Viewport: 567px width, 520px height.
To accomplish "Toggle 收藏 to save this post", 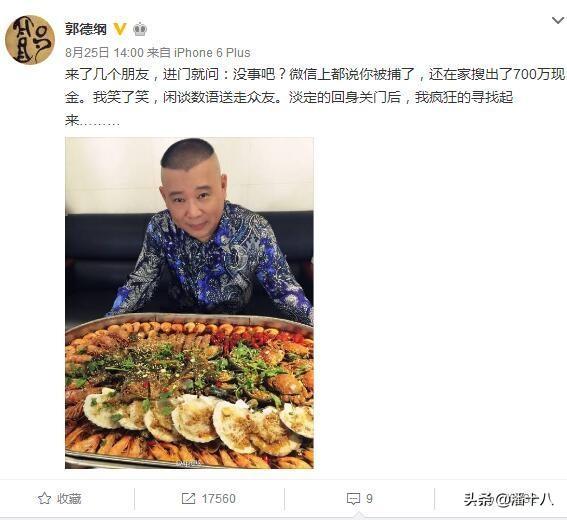I will click(60, 499).
